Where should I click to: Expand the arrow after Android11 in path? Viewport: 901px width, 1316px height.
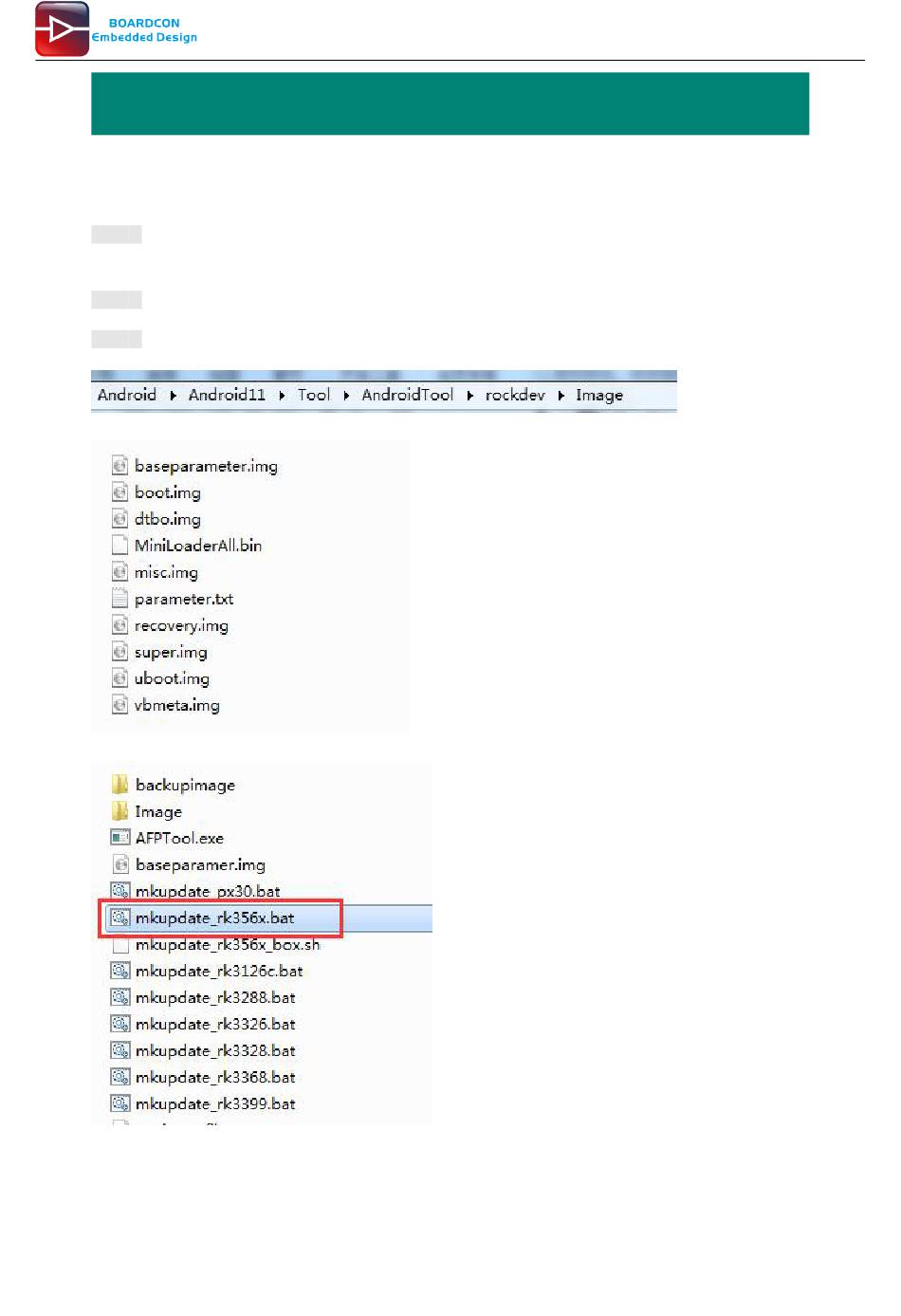[282, 396]
